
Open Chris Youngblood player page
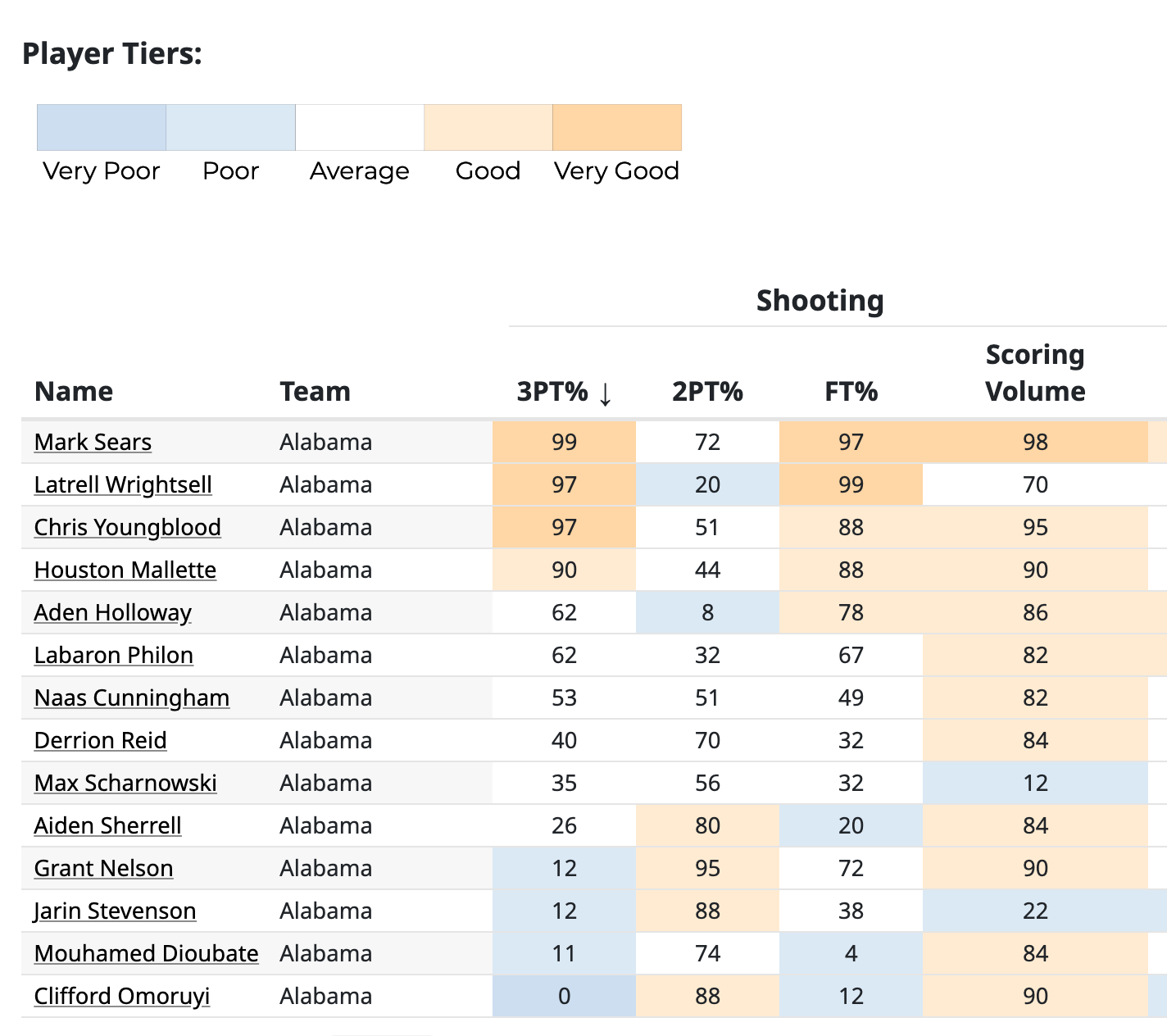(127, 527)
